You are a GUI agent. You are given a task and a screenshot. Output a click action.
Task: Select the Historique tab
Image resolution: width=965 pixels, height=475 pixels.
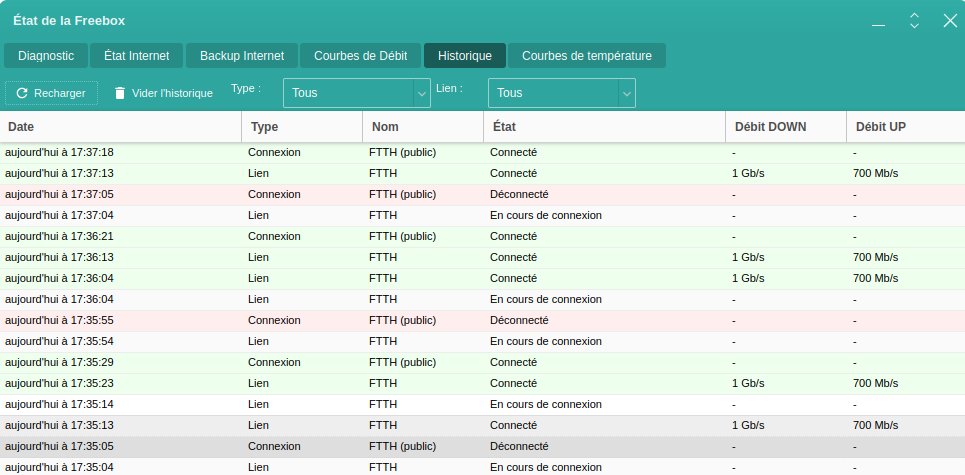coord(465,56)
